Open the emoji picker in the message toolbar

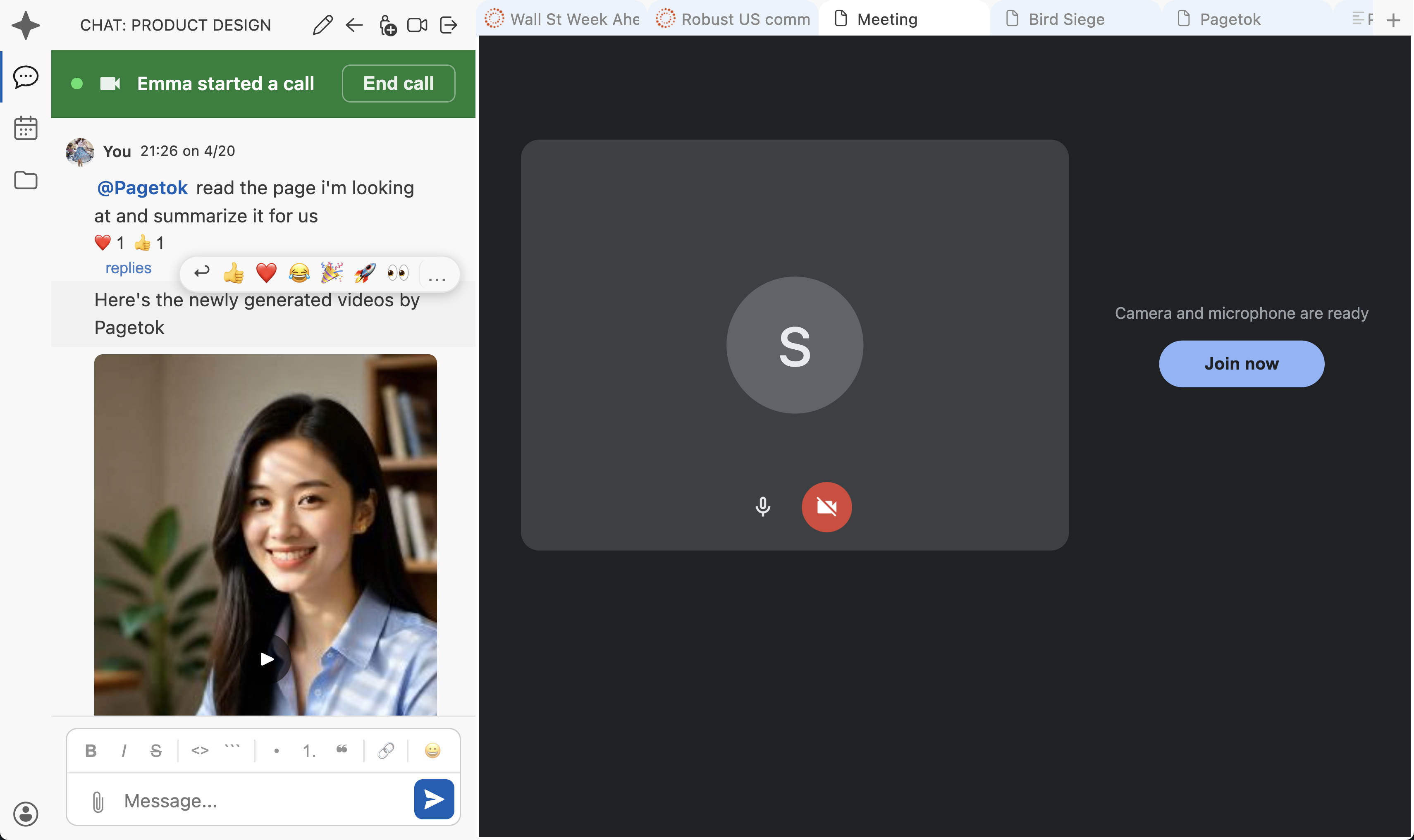tap(432, 751)
